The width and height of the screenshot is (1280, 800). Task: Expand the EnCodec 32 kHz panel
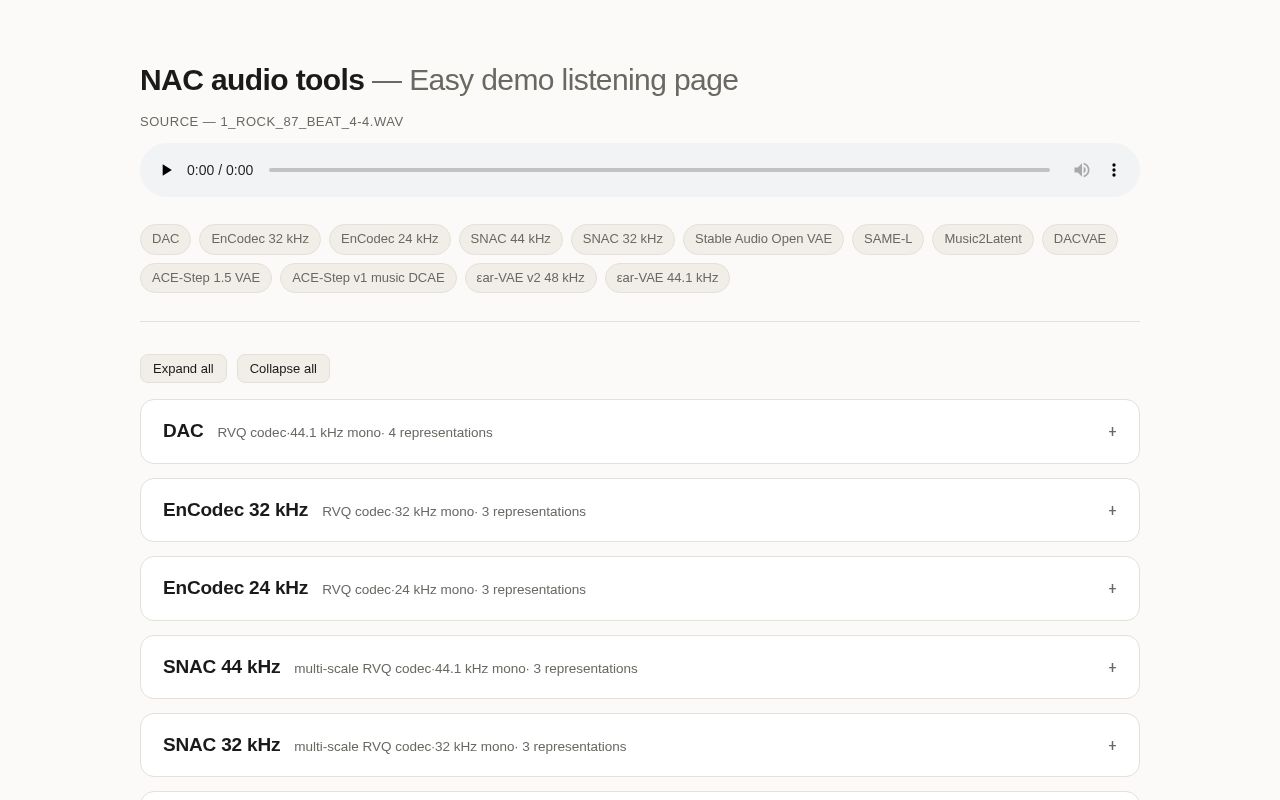pyautogui.click(x=640, y=510)
